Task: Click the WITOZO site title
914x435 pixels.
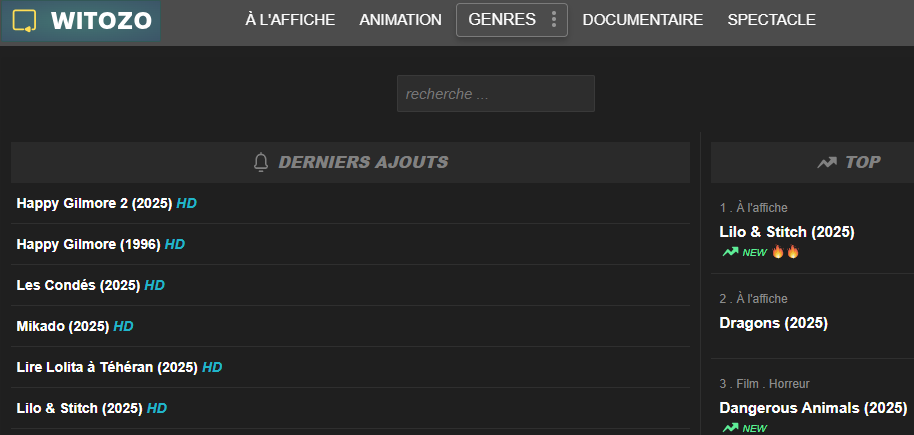Action: [x=101, y=21]
